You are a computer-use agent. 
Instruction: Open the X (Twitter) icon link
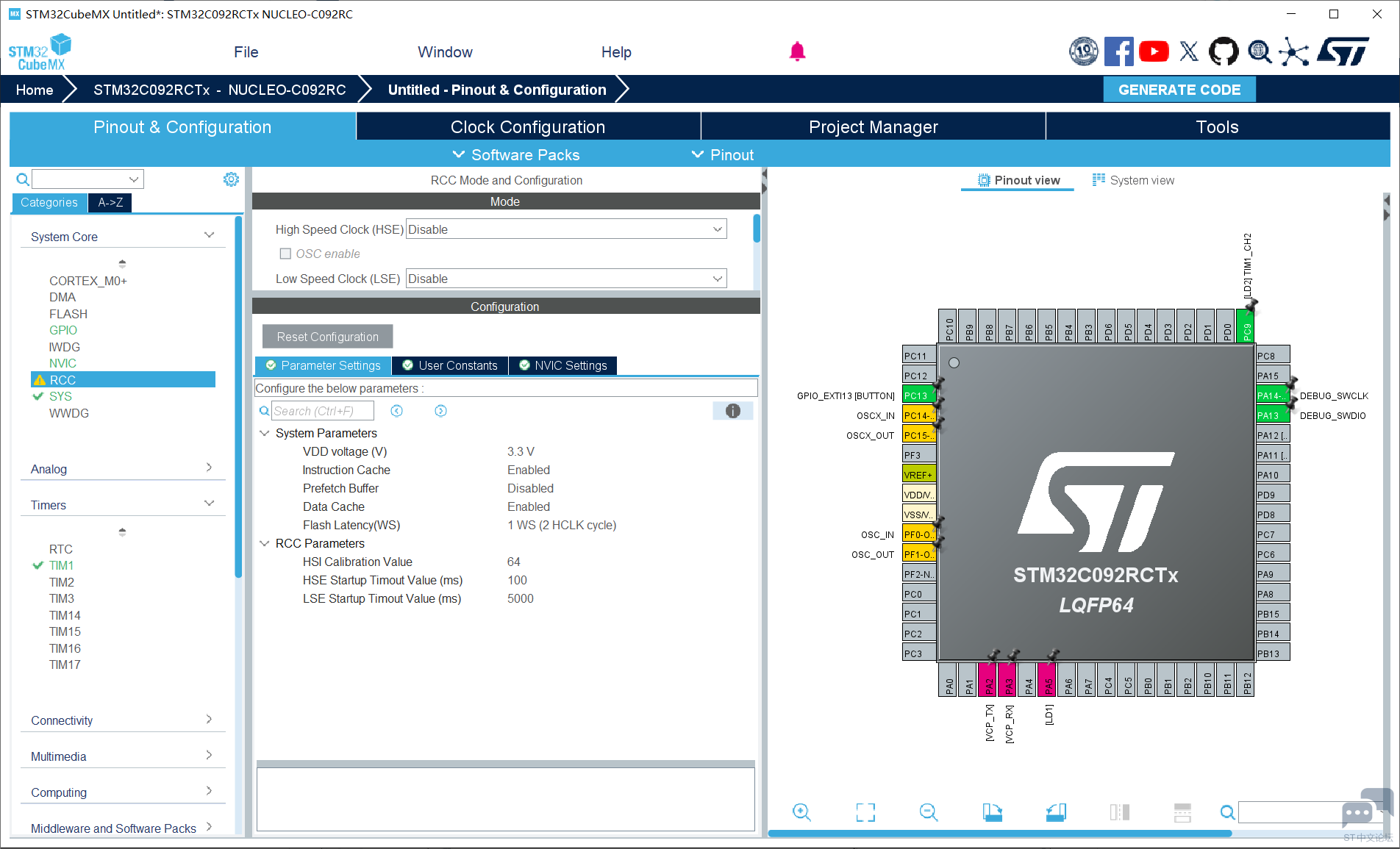1189,51
